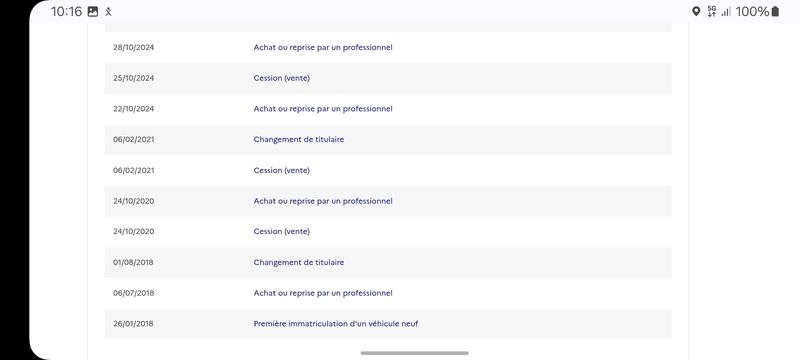Open the 22/10/2024 Achat ou reprise entry
Image resolution: width=800 pixels, height=360 pixels.
click(x=388, y=109)
